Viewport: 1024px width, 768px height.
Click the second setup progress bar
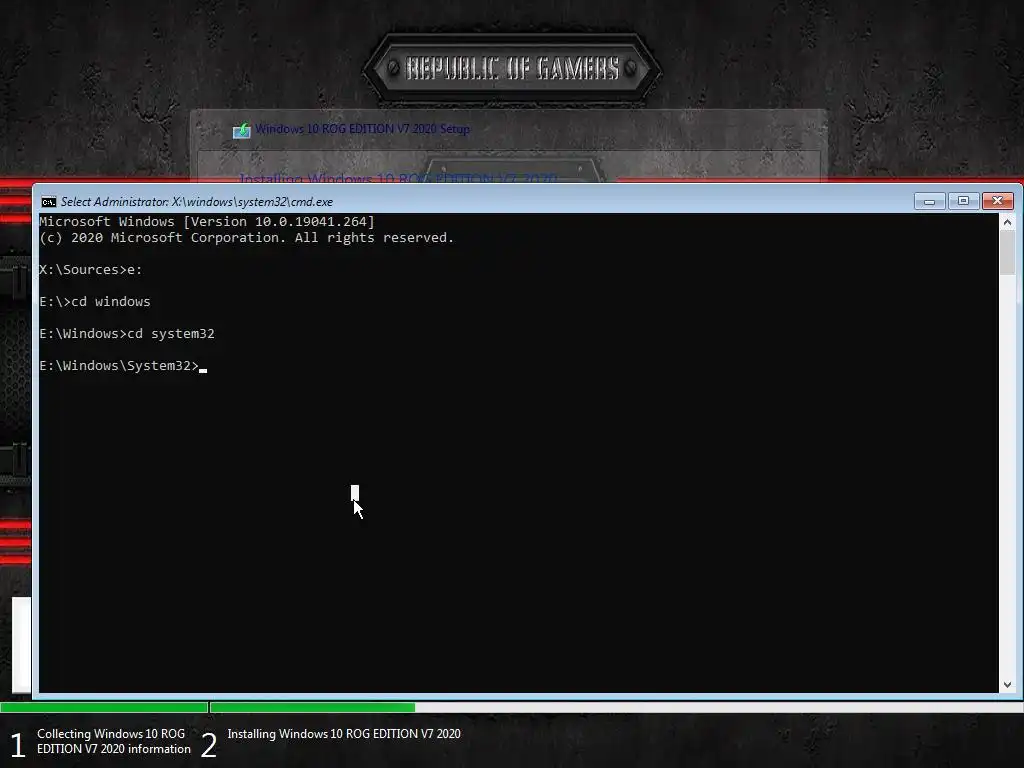pos(616,707)
